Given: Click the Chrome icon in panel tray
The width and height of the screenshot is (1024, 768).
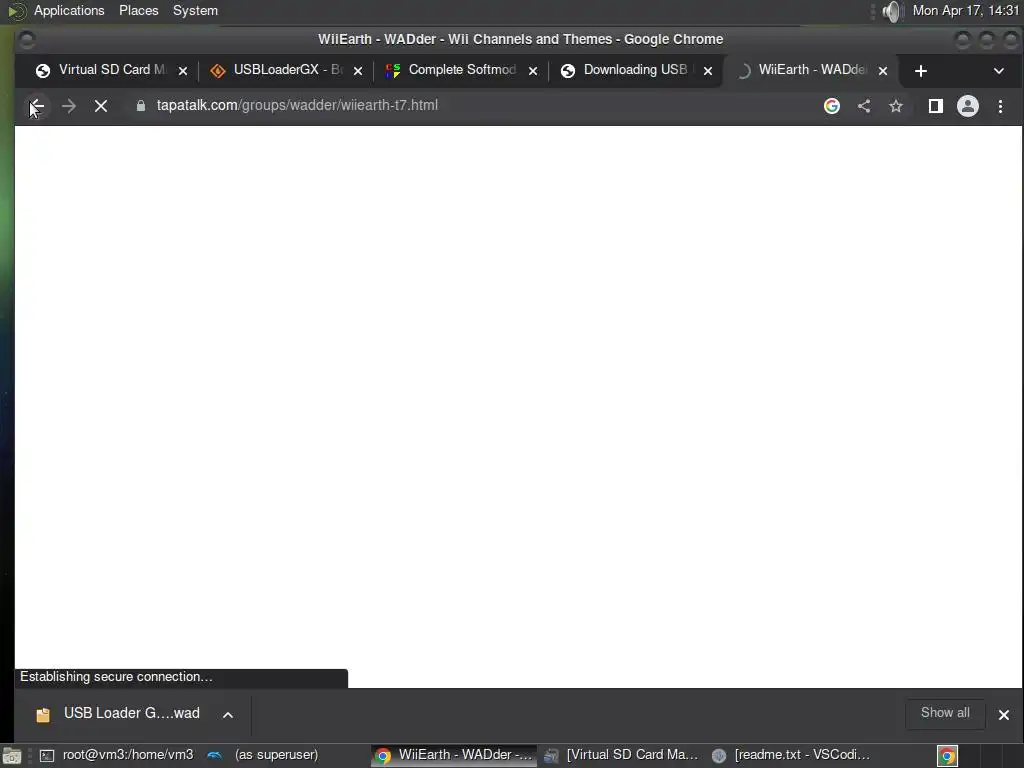Looking at the screenshot, I should pos(947,756).
